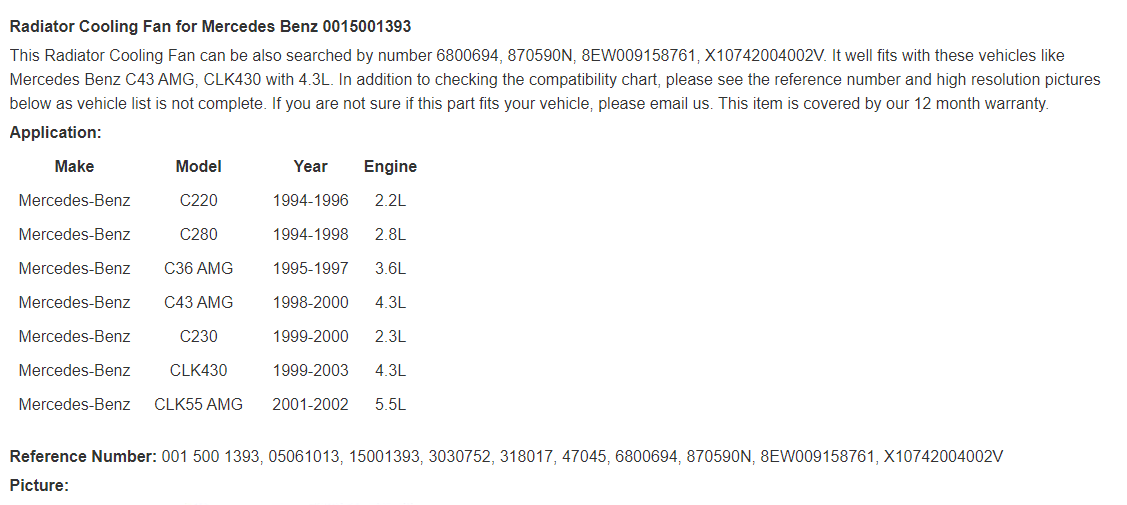This screenshot has height=505, width=1127.
Task: Click the 5.5L engine cell
Action: 390,404
